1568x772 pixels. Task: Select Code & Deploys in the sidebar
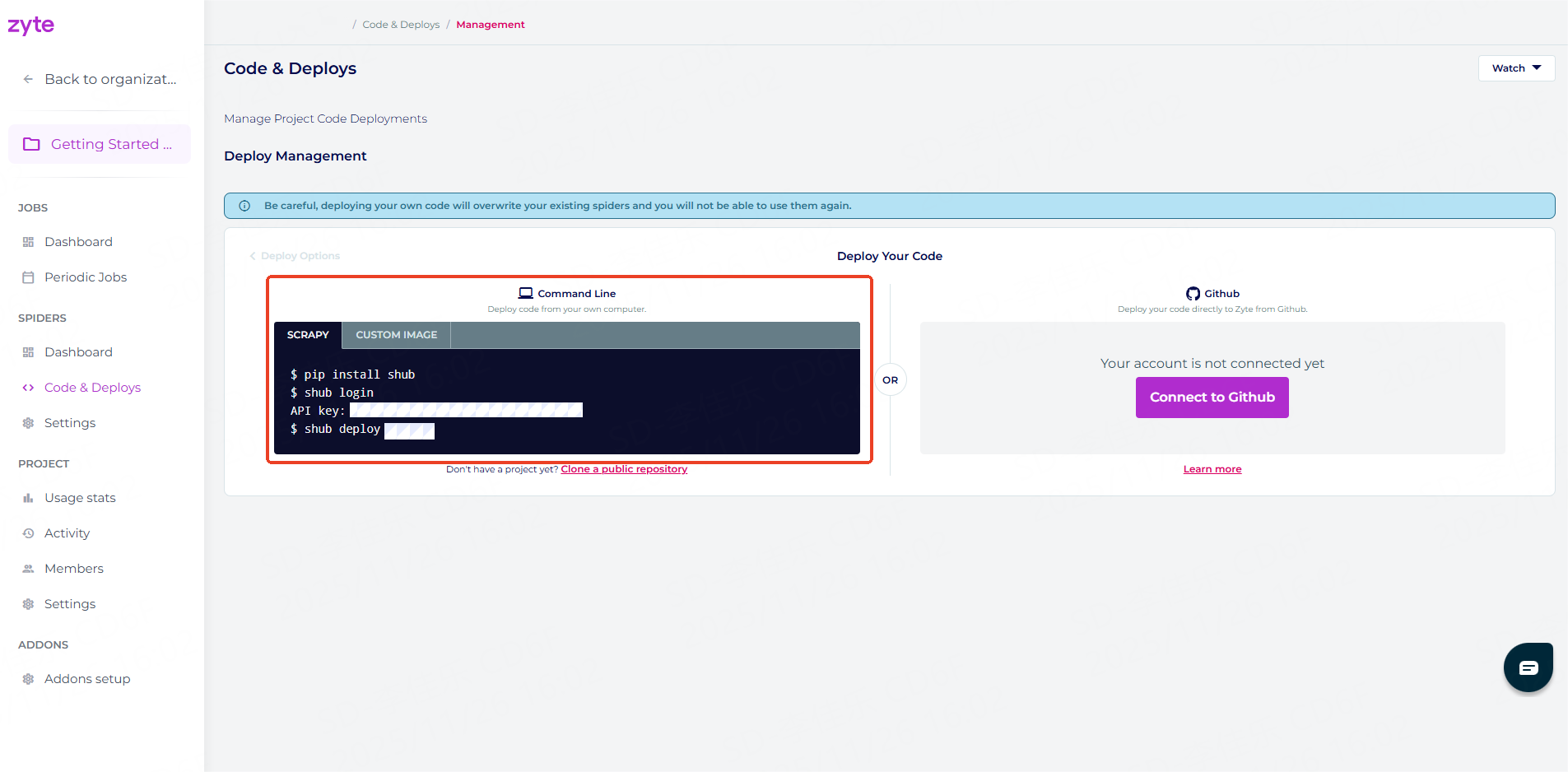click(92, 387)
